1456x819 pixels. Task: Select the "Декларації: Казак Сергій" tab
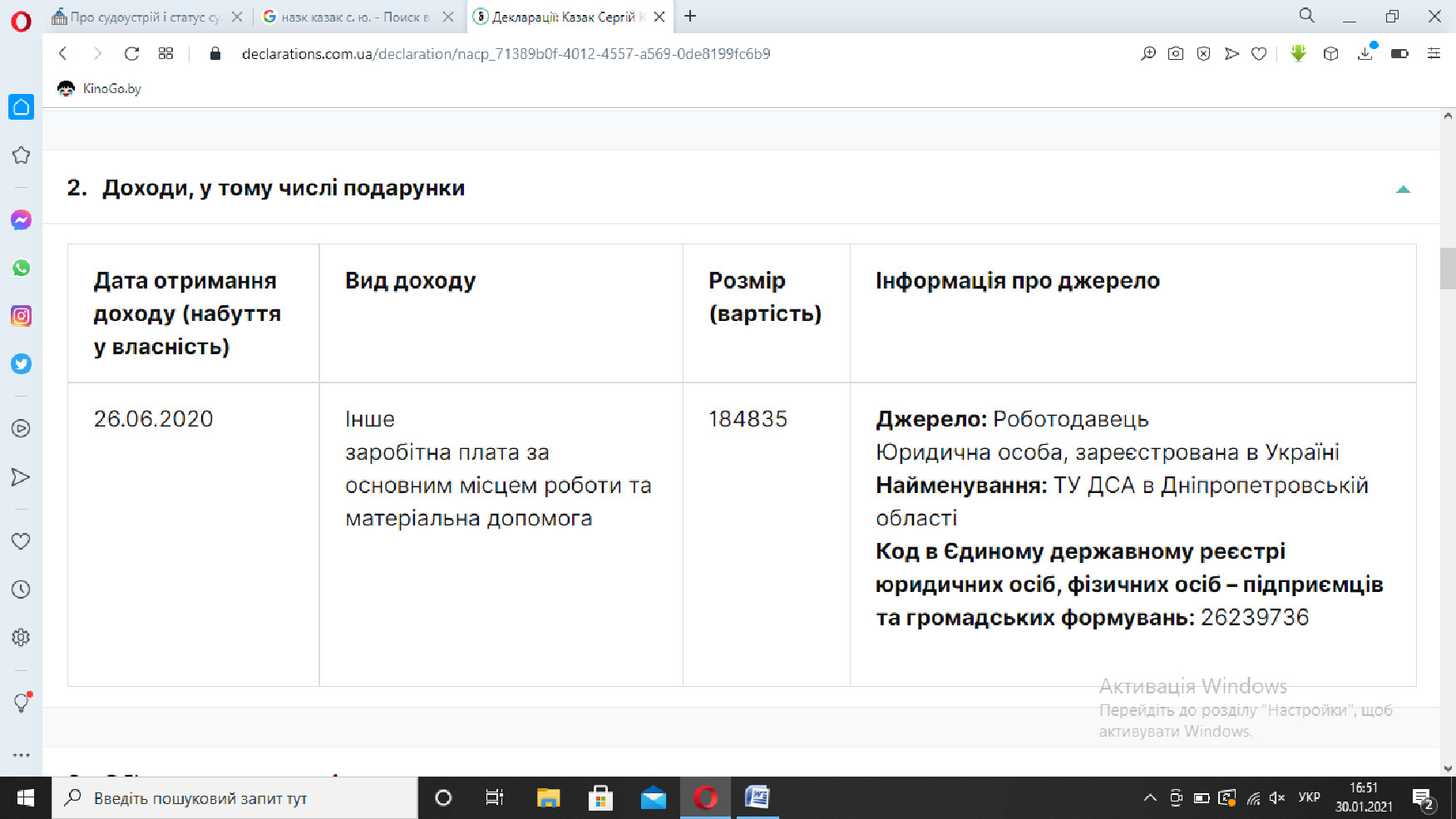click(x=569, y=17)
